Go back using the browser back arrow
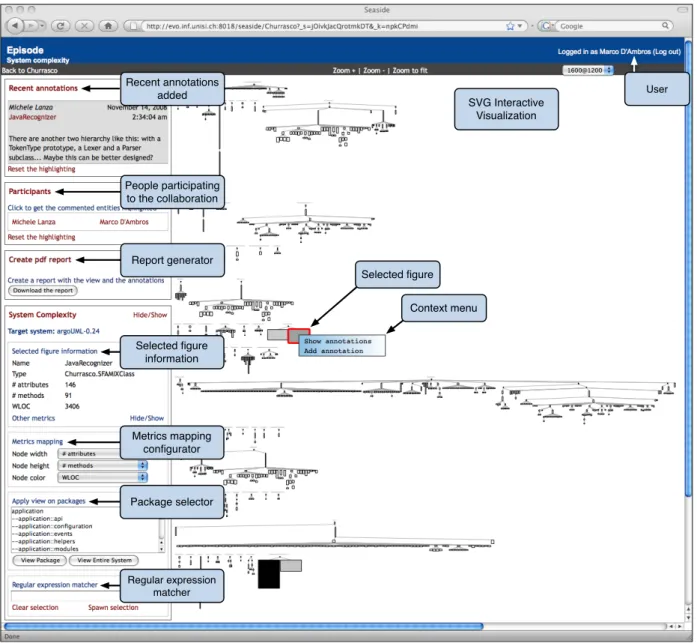The image size is (697, 643). point(16,26)
